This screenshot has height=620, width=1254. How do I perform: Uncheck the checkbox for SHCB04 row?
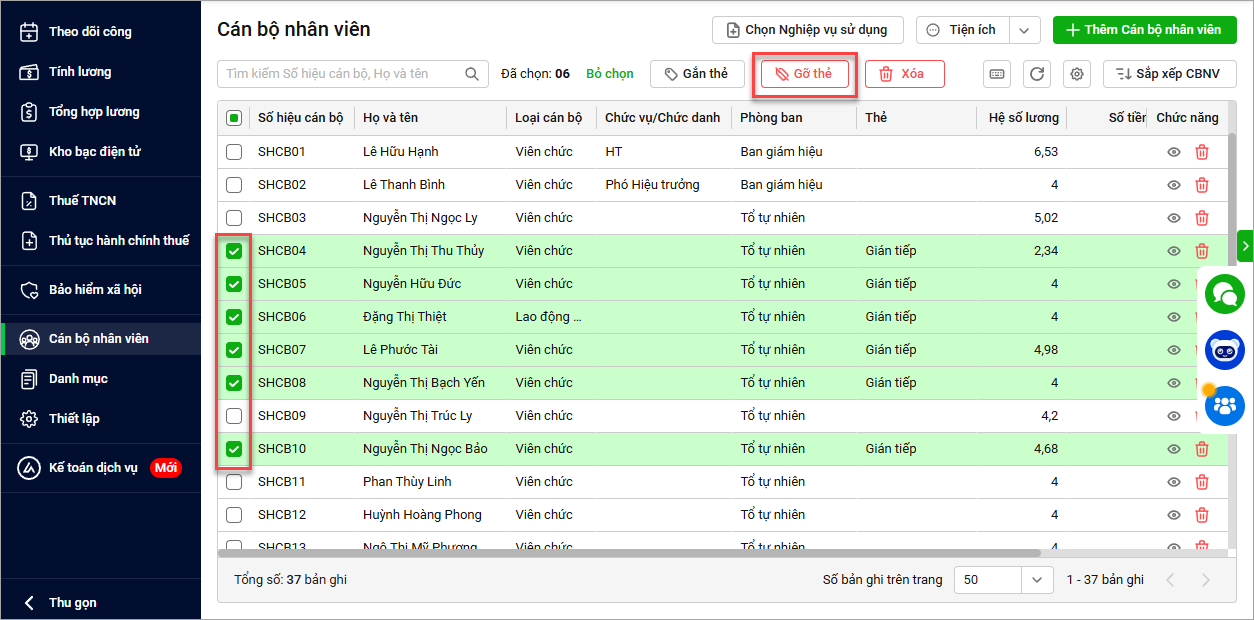tap(234, 251)
